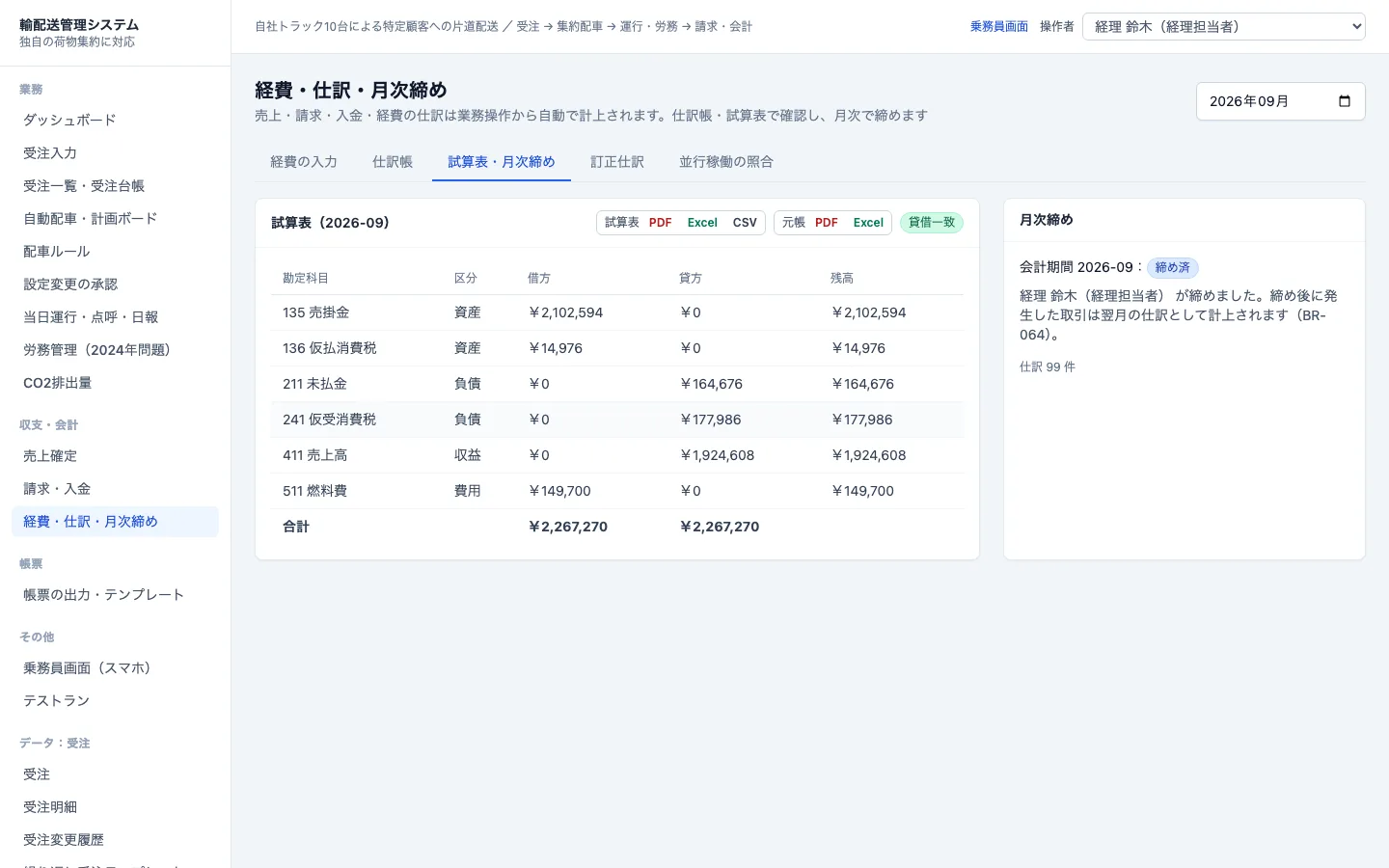Open the 訂正仕訳 tab
The image size is (1389, 868).
[617, 162]
